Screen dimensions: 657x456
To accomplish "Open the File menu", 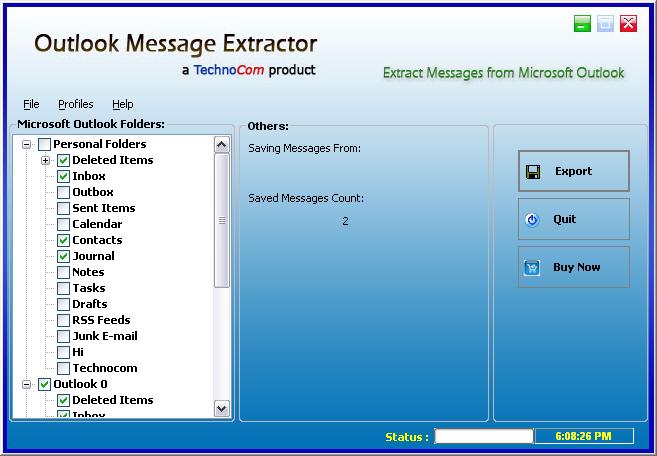I will [x=31, y=104].
